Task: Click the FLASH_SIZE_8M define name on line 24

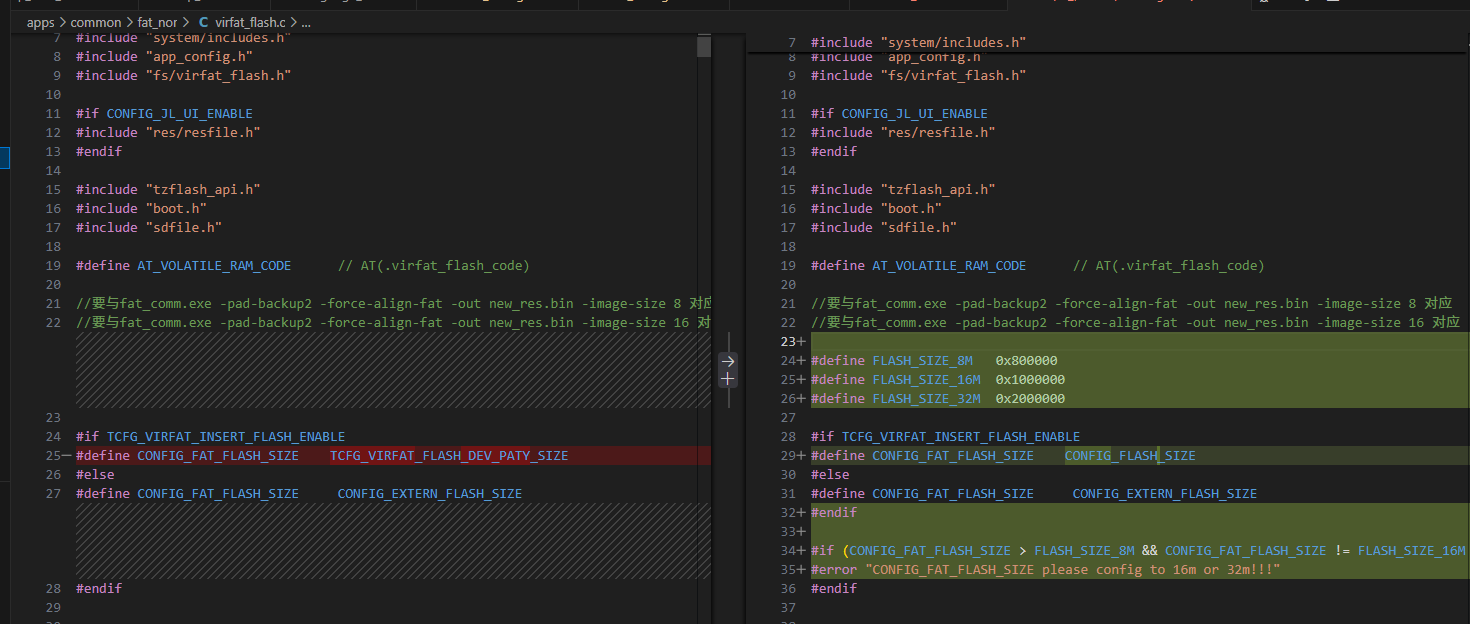Action: coord(922,360)
